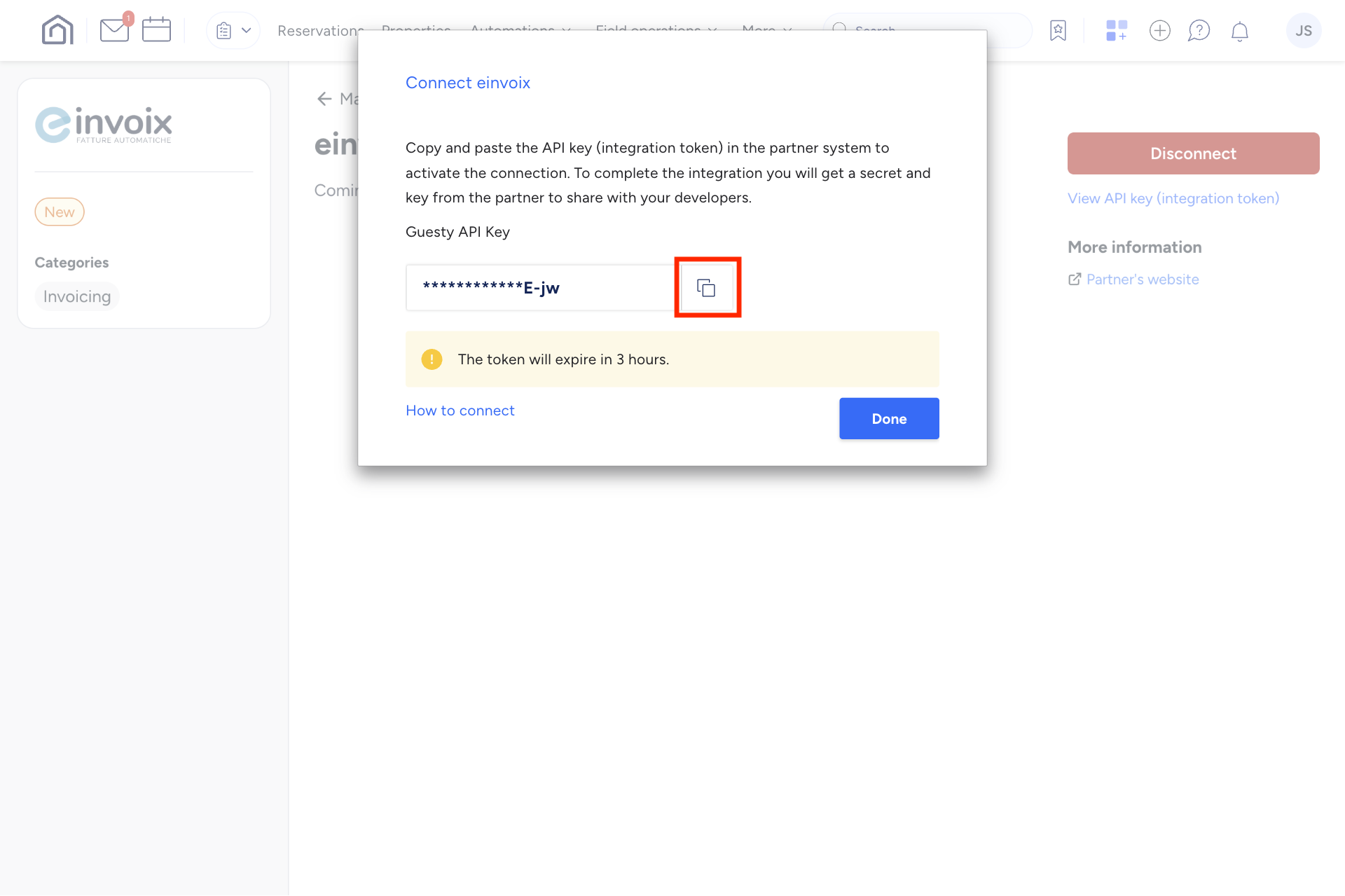Viewport: 1345px width, 896px height.
Task: Click the Disconnect button
Action: point(1193,153)
